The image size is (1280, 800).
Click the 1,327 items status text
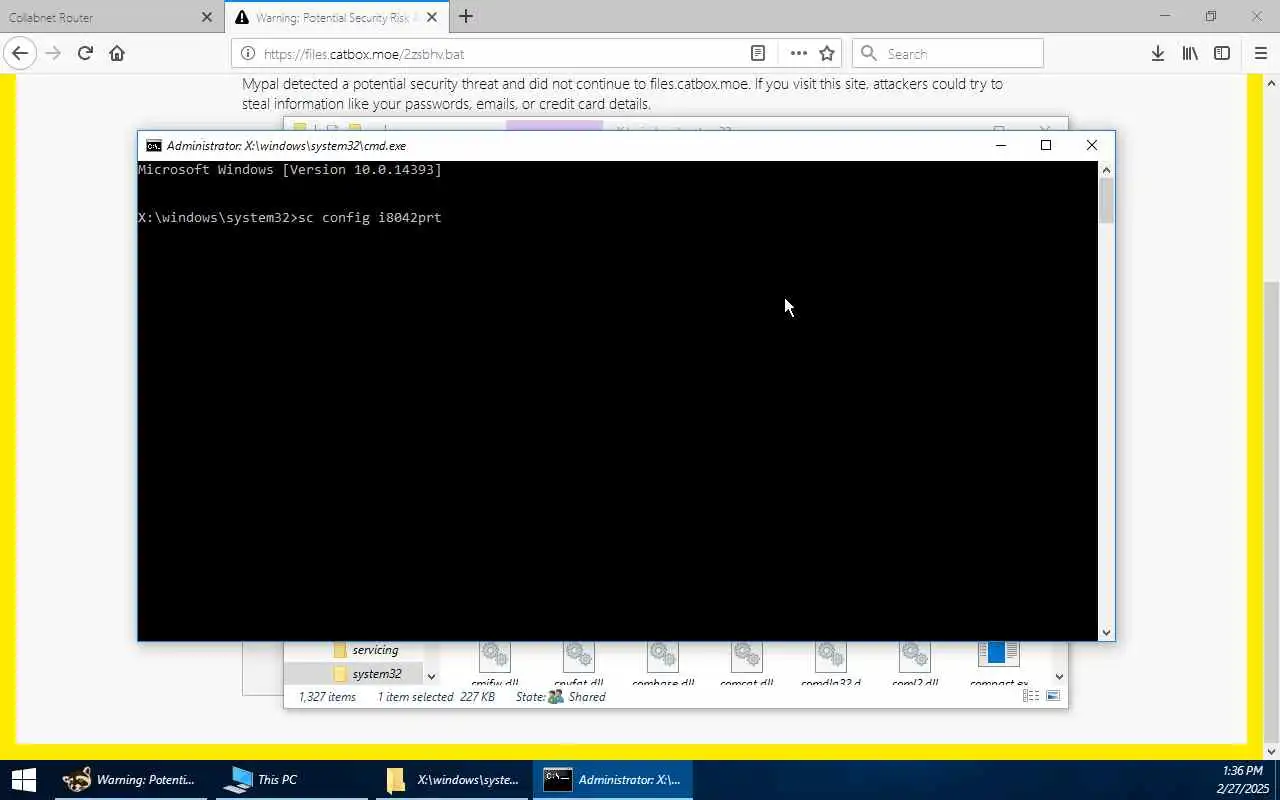pos(327,697)
